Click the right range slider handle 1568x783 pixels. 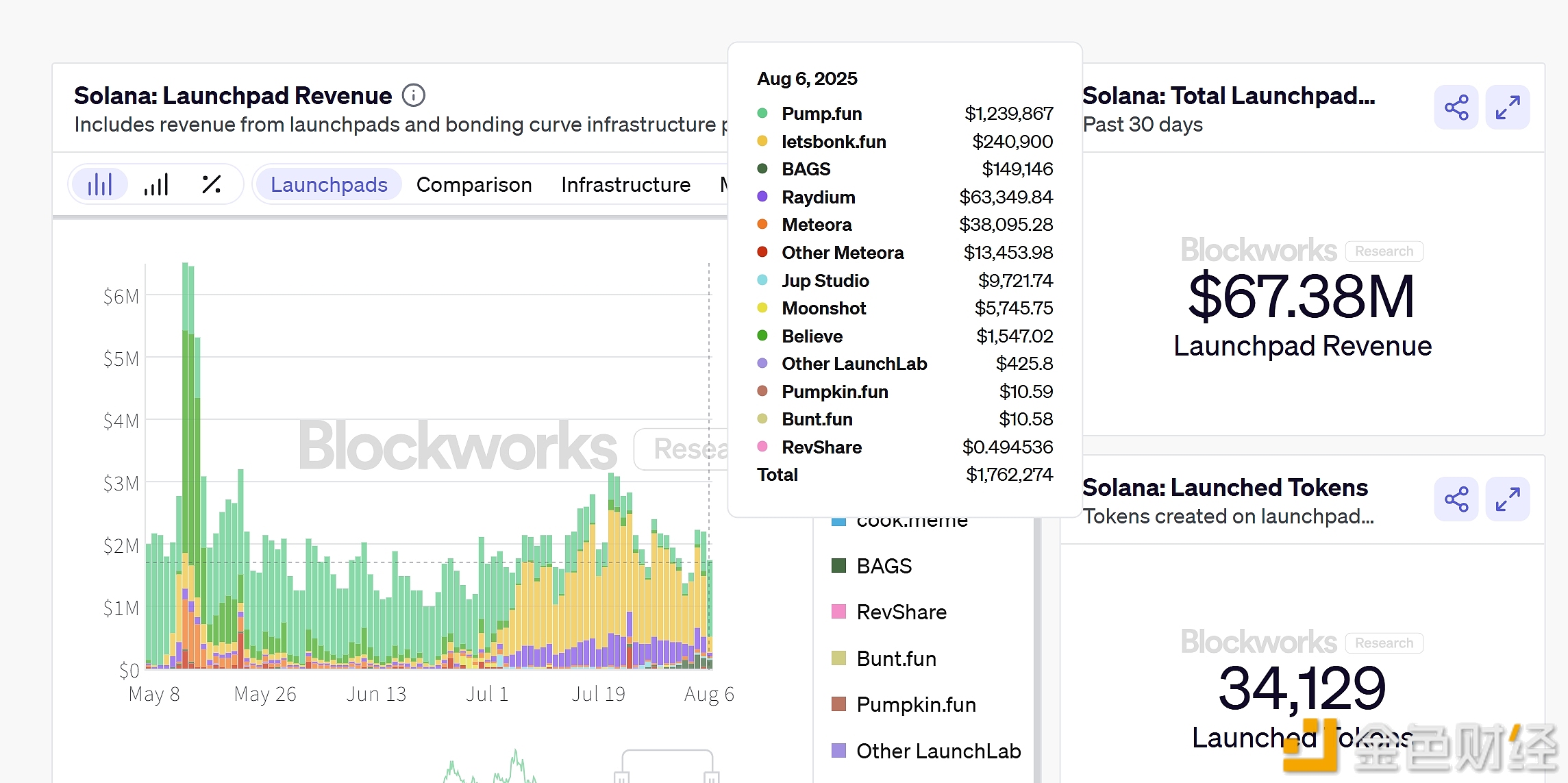pyautogui.click(x=712, y=777)
